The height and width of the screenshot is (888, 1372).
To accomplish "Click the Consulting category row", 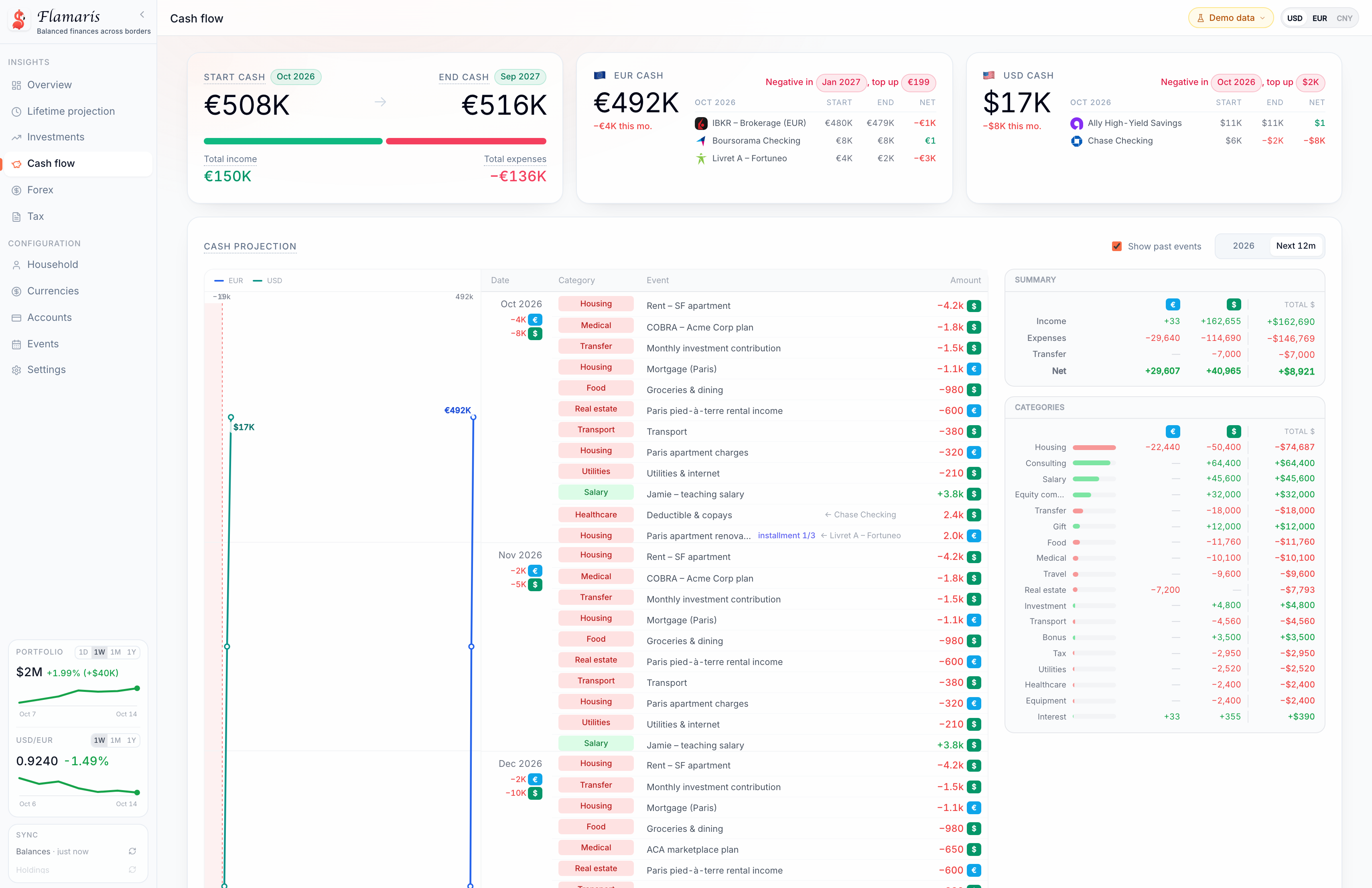I will click(x=1165, y=463).
